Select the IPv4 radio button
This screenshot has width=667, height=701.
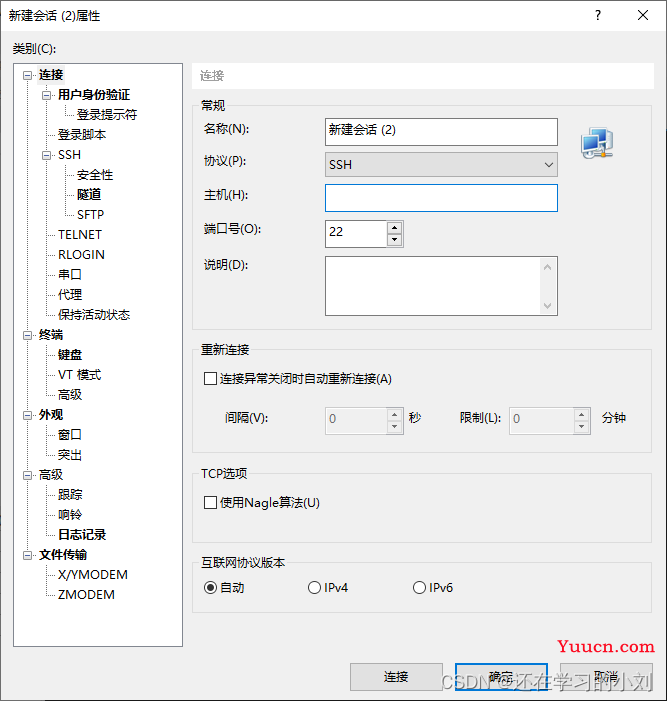tap(314, 587)
